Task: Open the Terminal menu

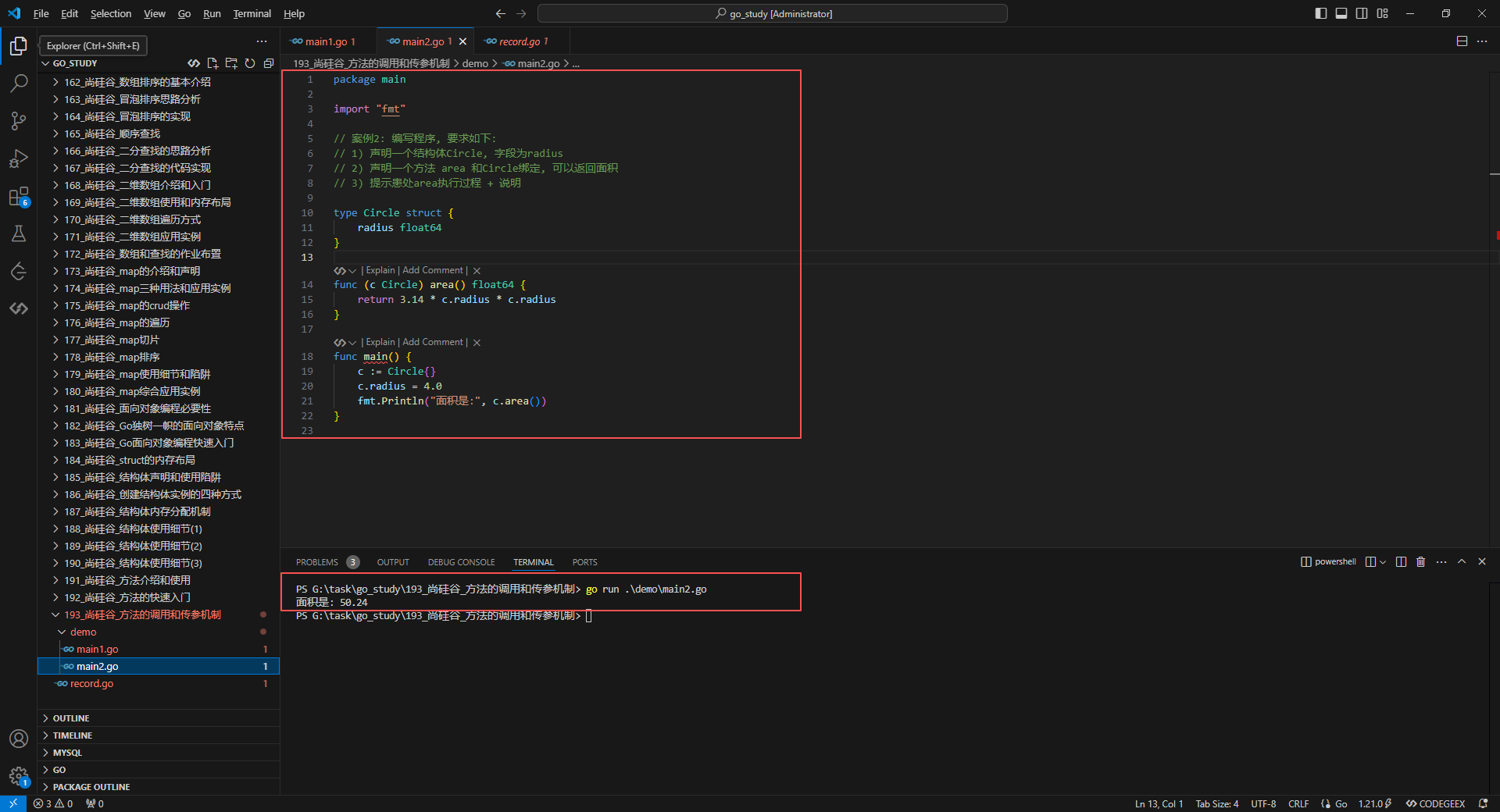Action: pos(252,13)
